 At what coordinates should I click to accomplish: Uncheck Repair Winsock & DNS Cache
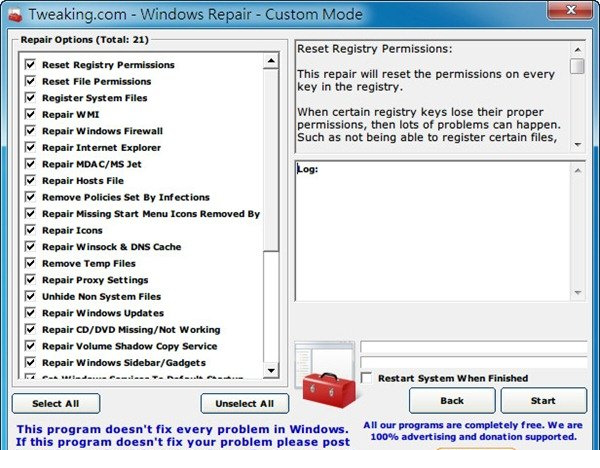click(x=30, y=246)
